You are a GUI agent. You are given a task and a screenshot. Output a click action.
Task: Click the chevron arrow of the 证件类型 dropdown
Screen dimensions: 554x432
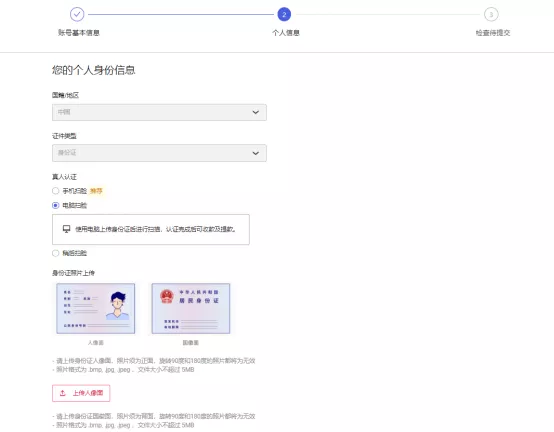click(255, 153)
